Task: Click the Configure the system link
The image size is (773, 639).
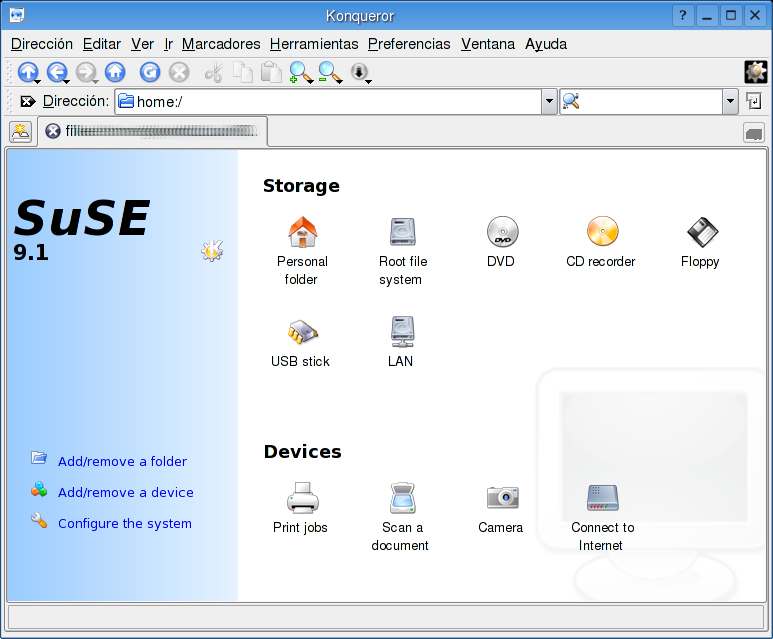Action: pyautogui.click(x=125, y=524)
